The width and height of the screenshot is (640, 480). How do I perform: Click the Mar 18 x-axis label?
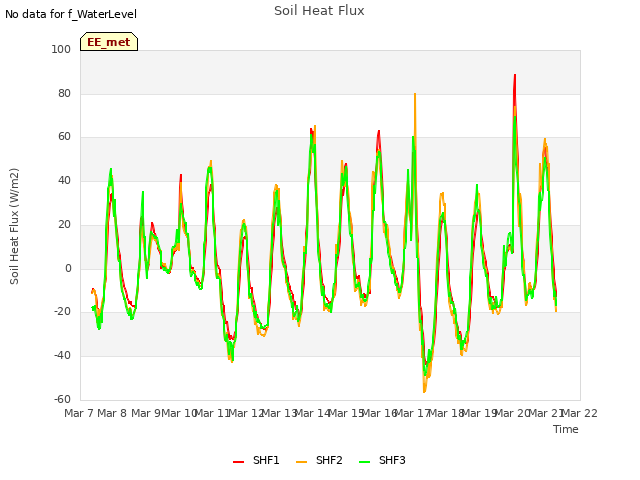447,413
